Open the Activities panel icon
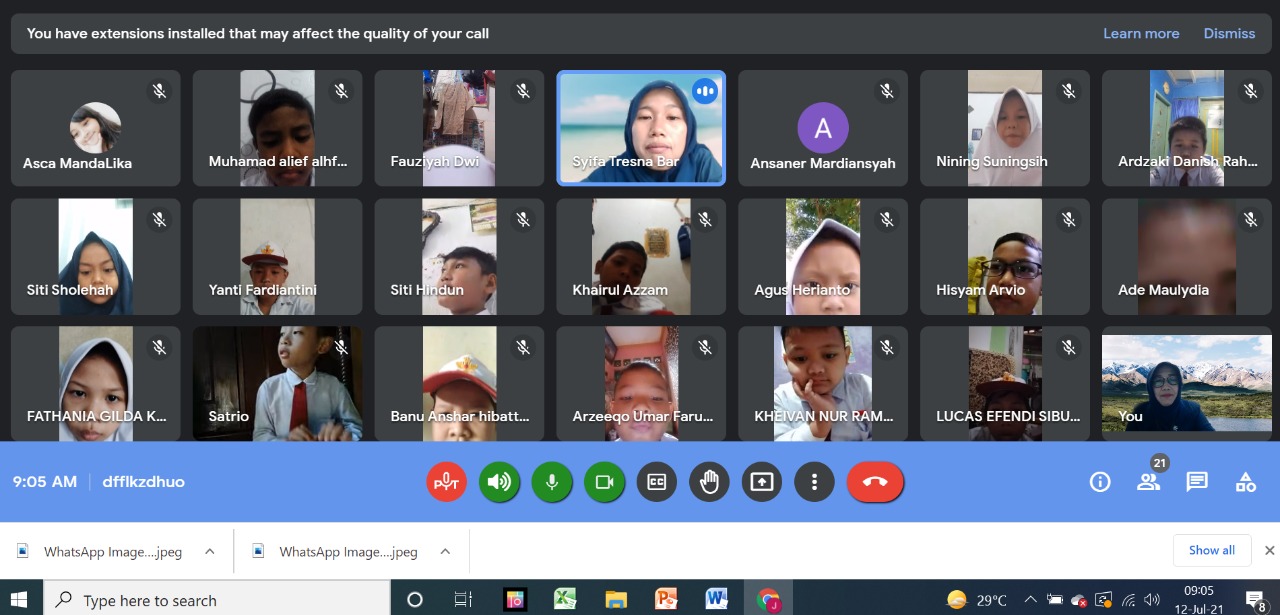This screenshot has height=615, width=1280. coord(1246,482)
